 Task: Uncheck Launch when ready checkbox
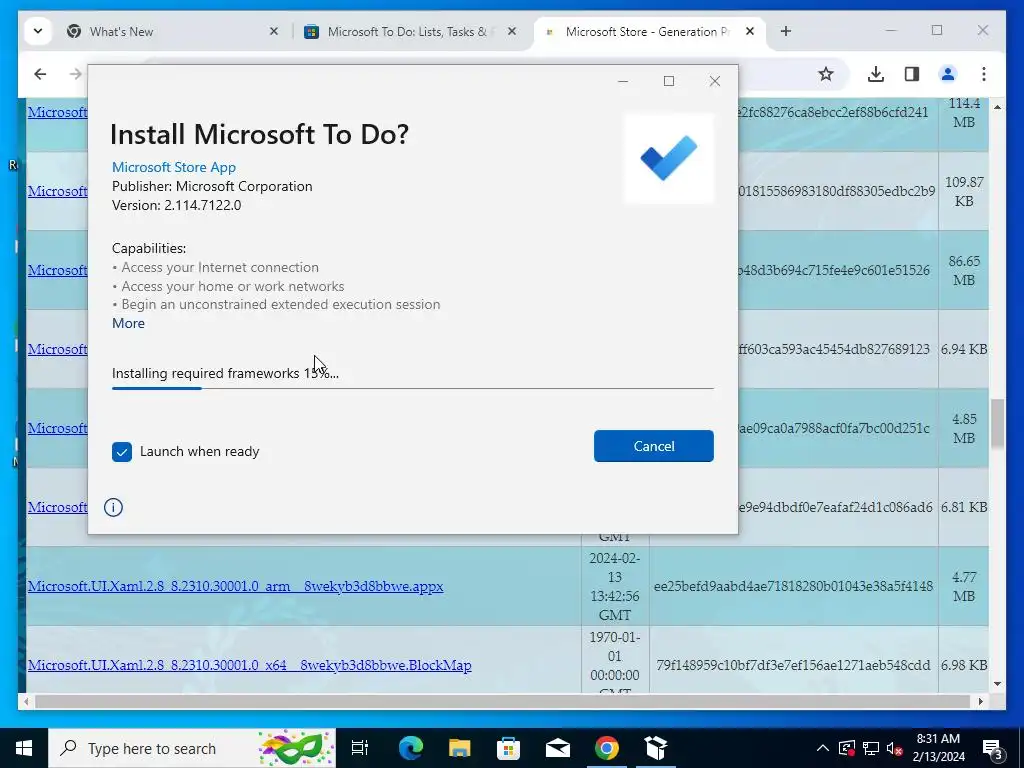(121, 452)
